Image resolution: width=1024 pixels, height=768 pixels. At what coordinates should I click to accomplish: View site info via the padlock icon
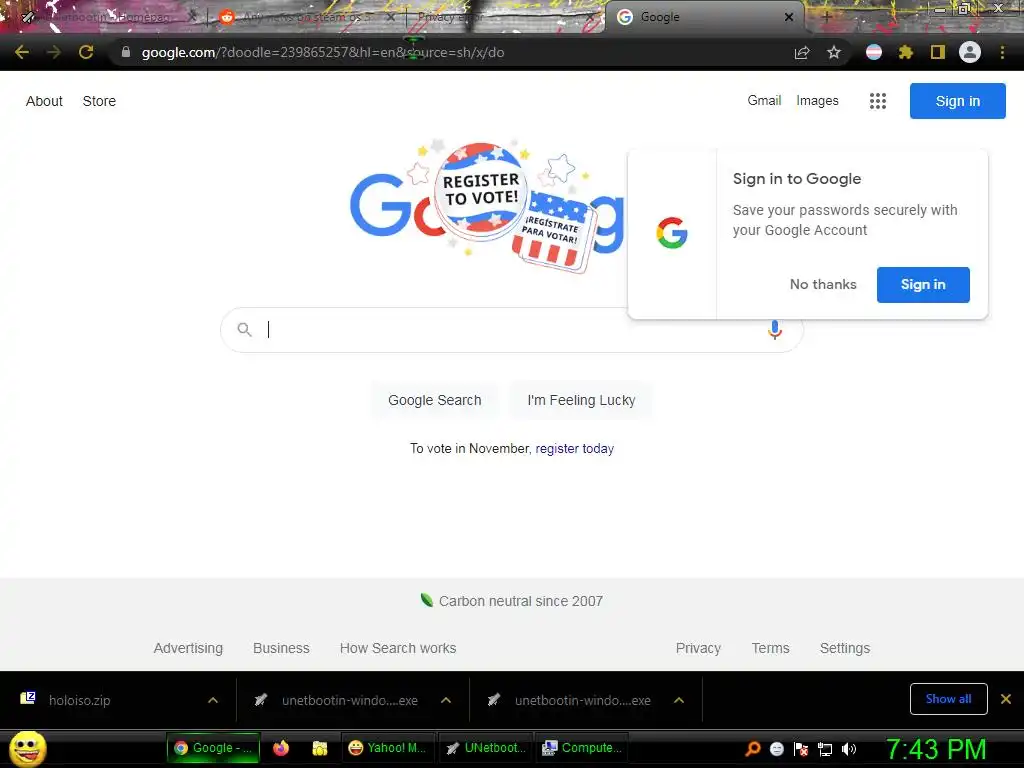coord(125,52)
